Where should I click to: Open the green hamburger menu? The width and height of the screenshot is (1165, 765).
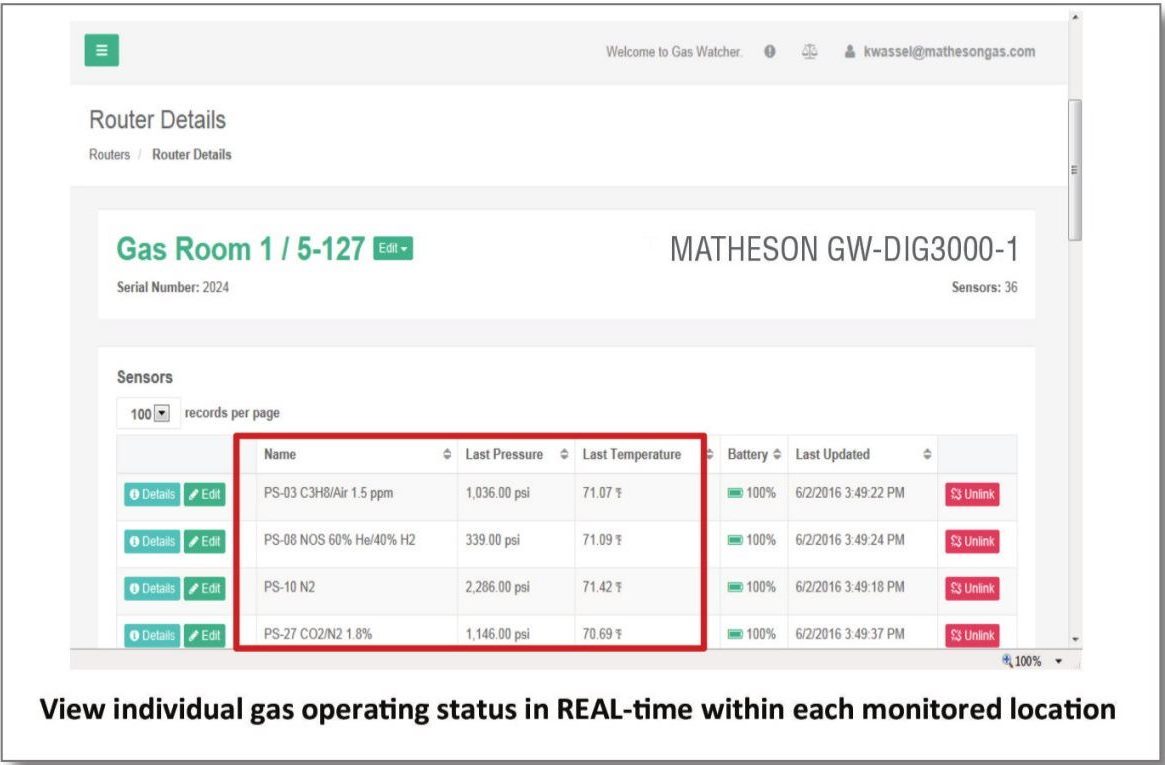click(101, 51)
